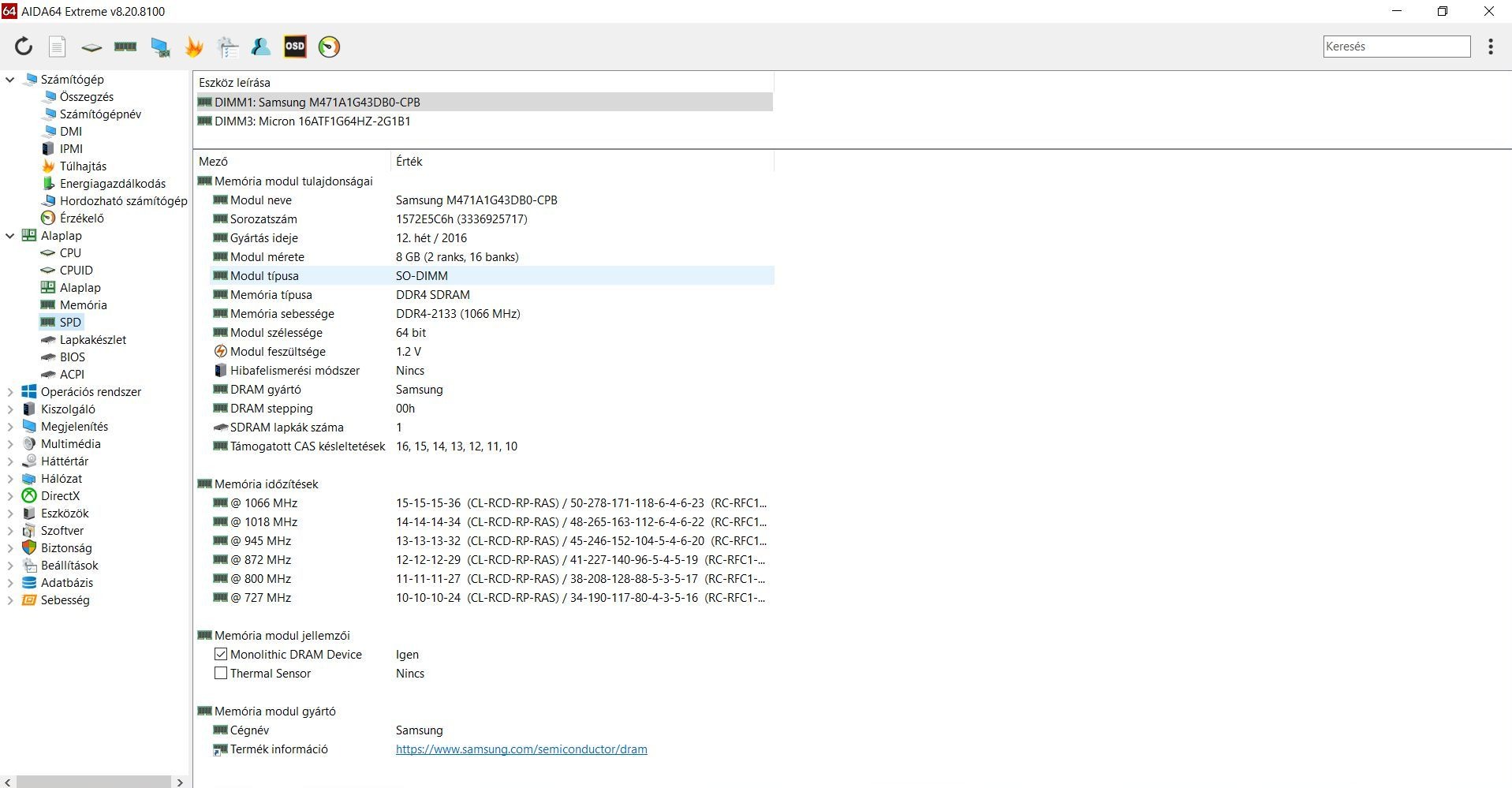
Task: Expand the Multimédia tree node
Action: [x=10, y=444]
